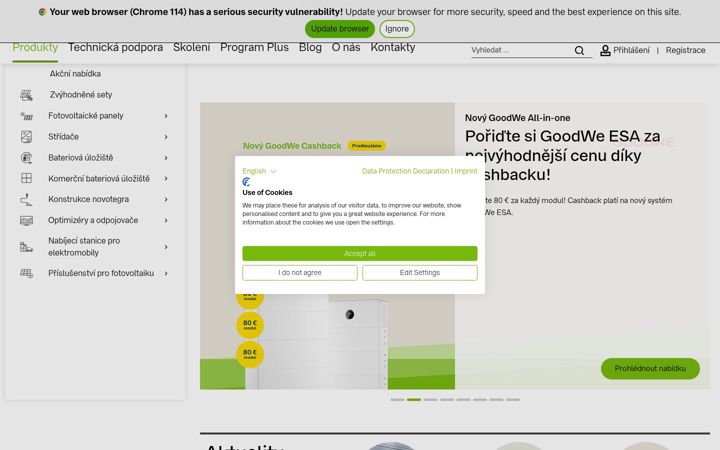The image size is (720, 450).
Task: Click the Komerční bateriová úložiště icon
Action: pos(27,179)
